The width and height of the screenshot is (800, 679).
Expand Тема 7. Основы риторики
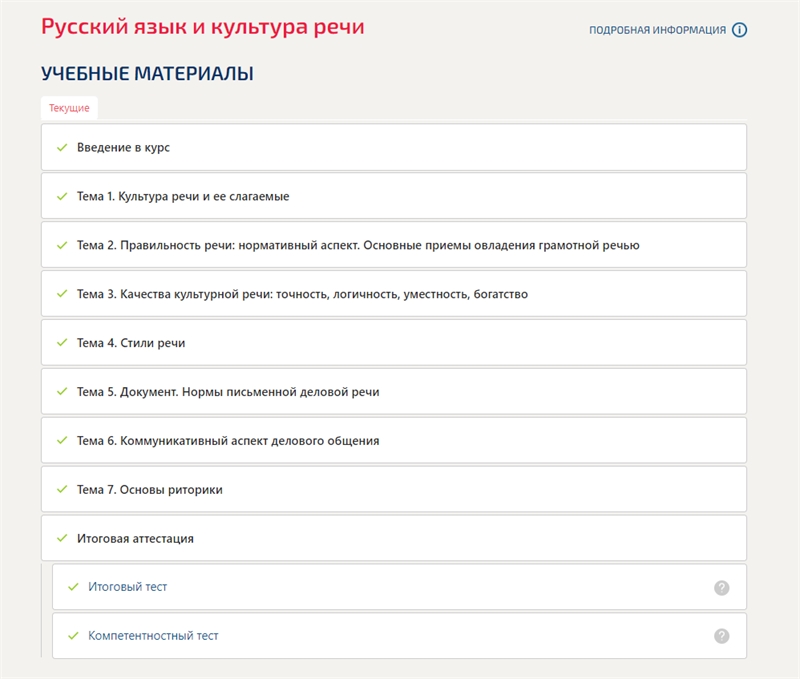pos(393,490)
